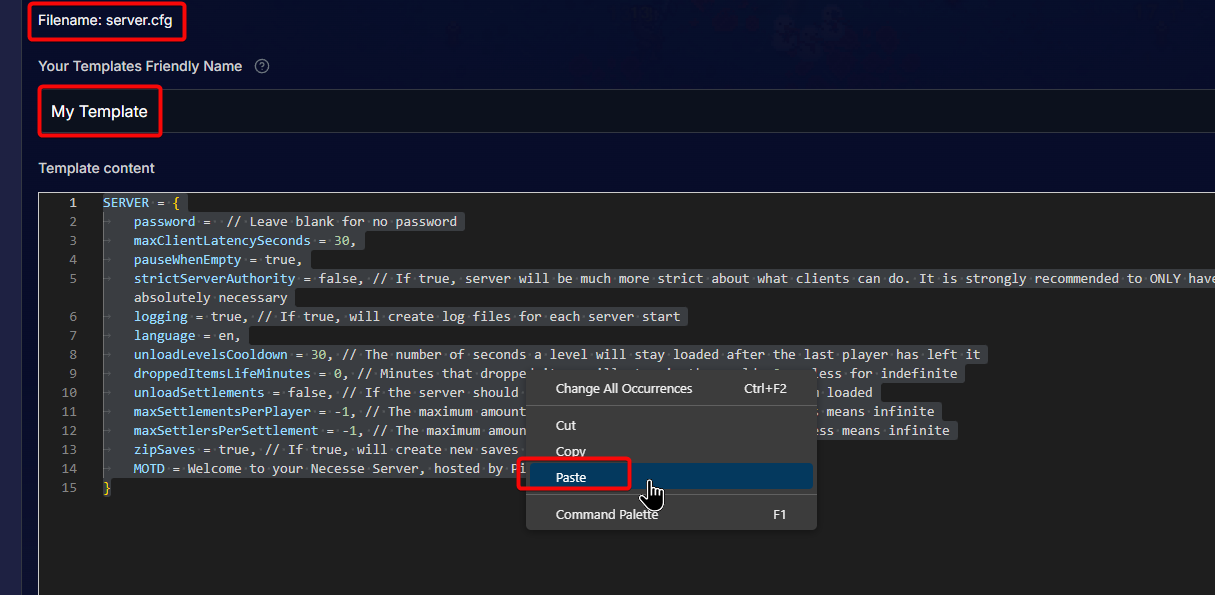Viewport: 1215px width, 595px height.
Task: Choose Cut in the context menu
Action: coord(566,426)
